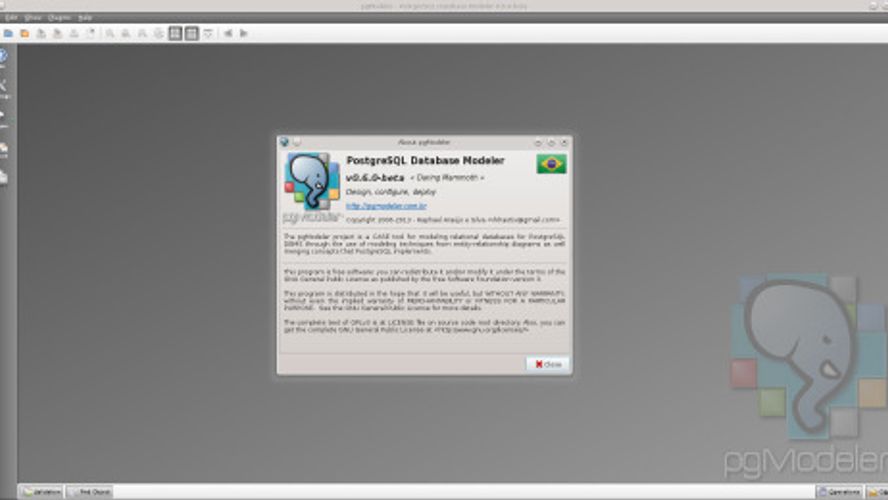Select the 'v0.6.0-beta' version text
The height and width of the screenshot is (500, 888).
coord(375,178)
